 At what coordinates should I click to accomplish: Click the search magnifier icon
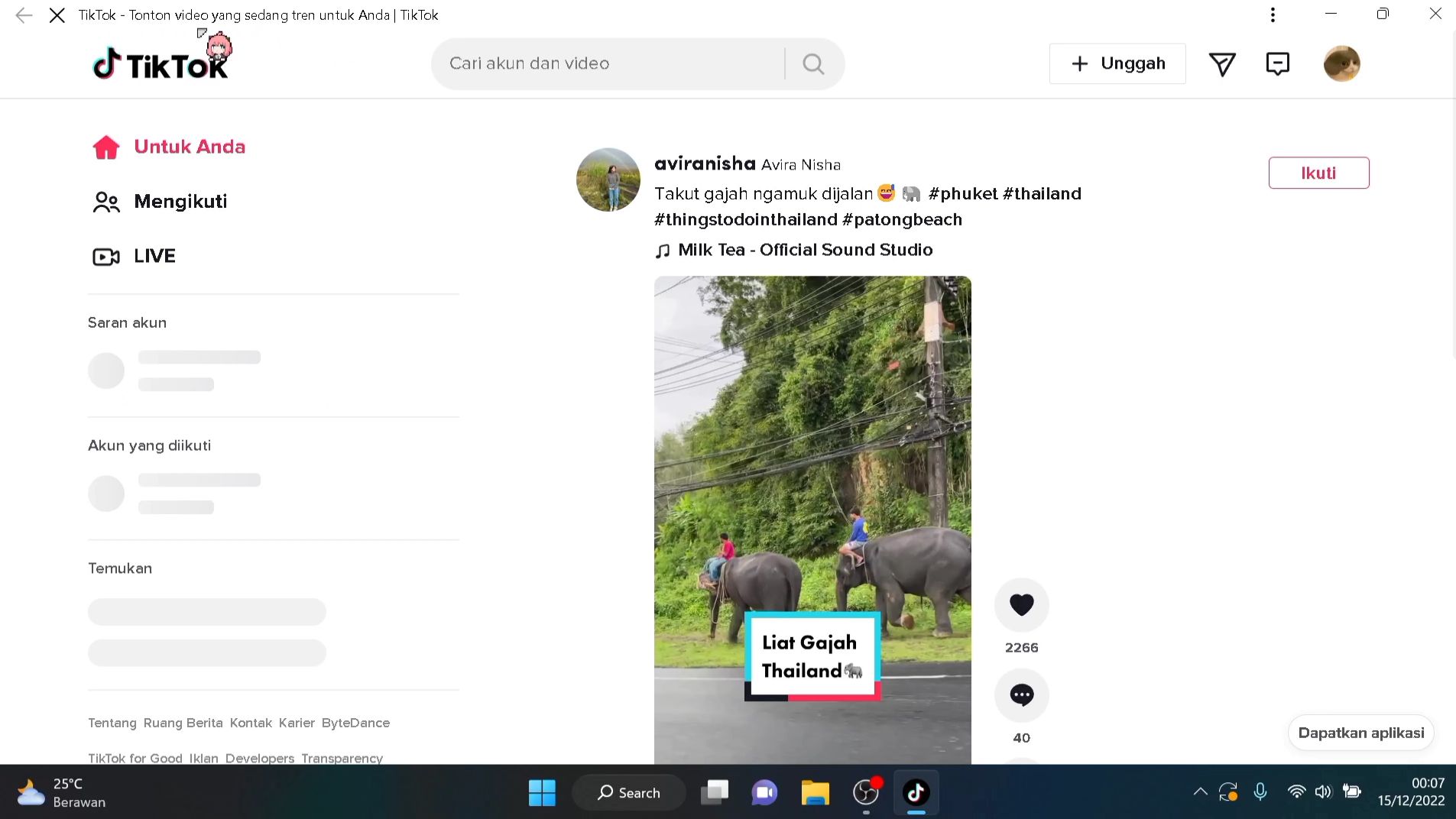pos(813,63)
